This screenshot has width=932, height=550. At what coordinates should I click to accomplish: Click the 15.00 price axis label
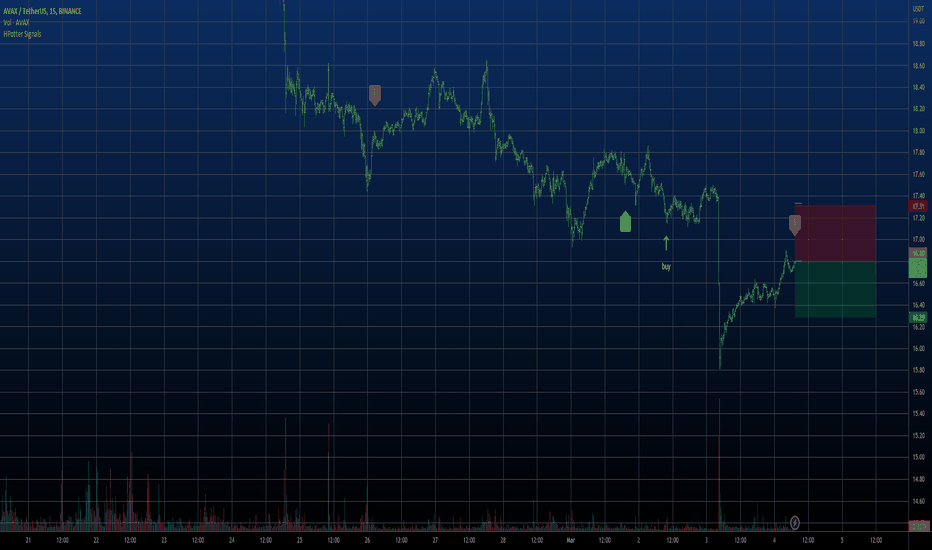tap(918, 457)
